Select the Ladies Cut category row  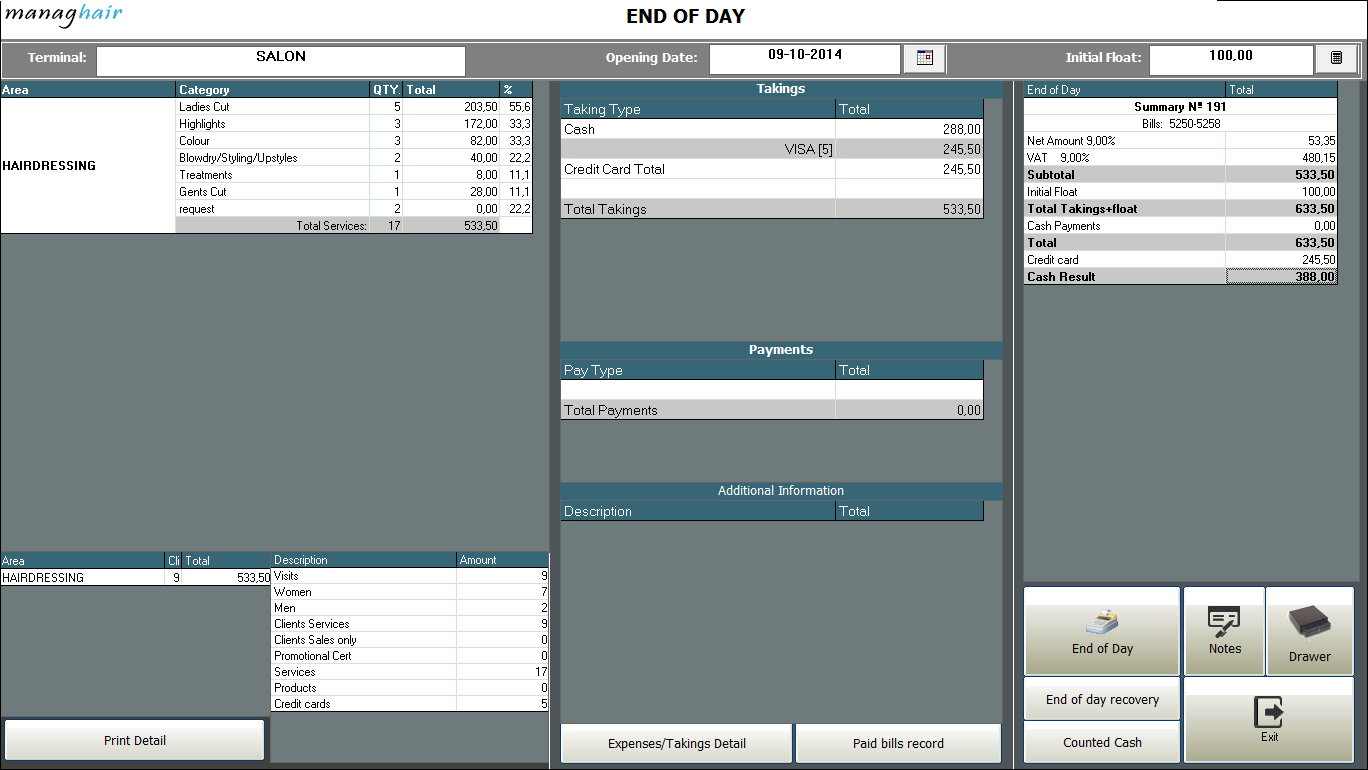tap(271, 107)
